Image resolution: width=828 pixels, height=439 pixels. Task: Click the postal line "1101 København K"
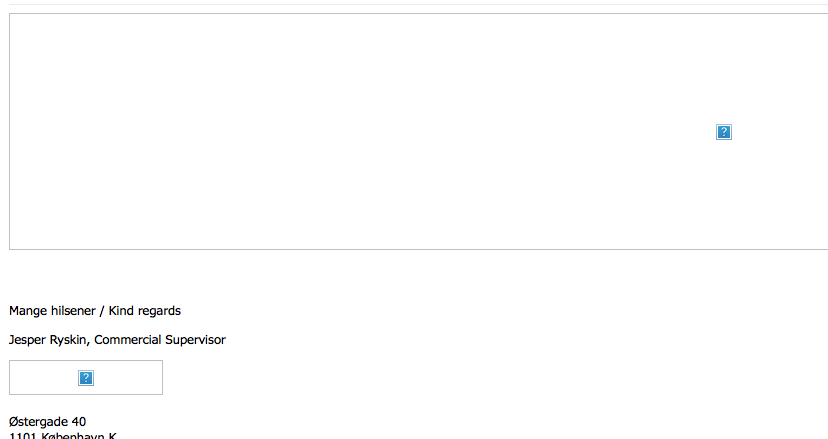click(63, 436)
